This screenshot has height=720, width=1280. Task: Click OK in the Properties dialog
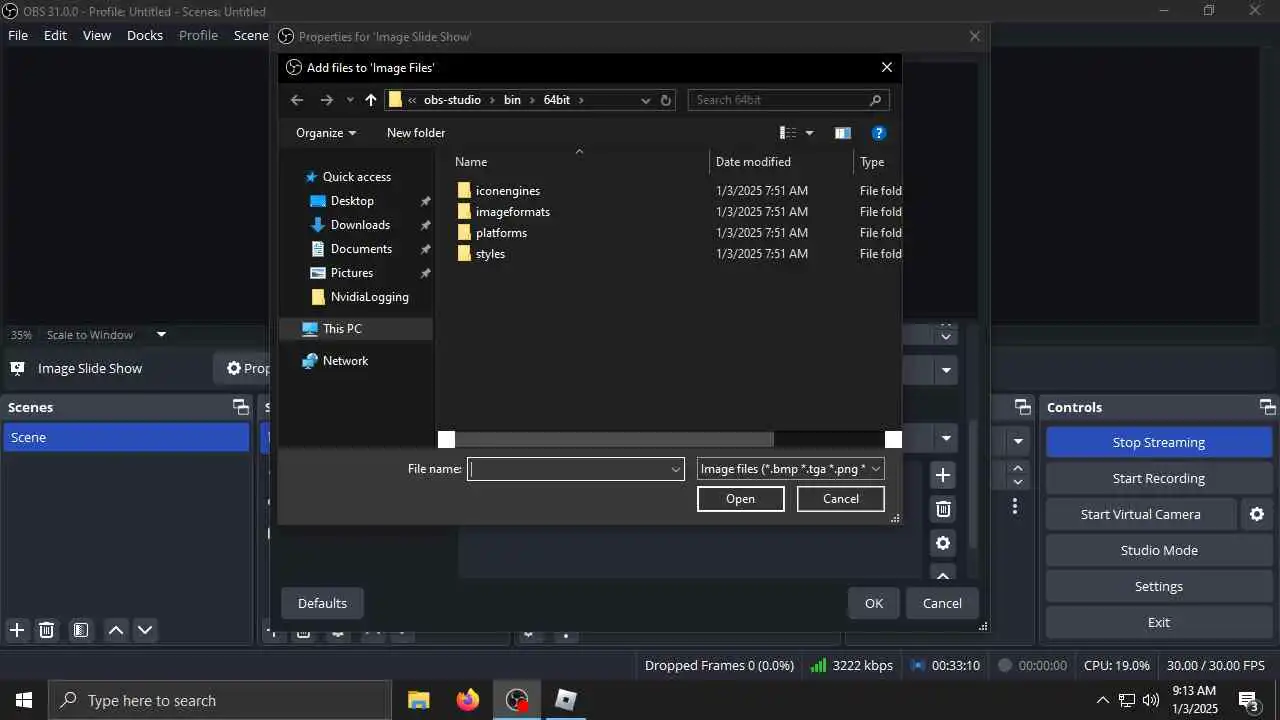coord(874,603)
